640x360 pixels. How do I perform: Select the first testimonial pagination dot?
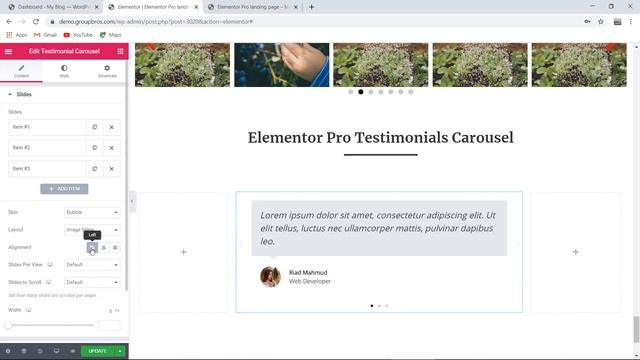(x=372, y=306)
